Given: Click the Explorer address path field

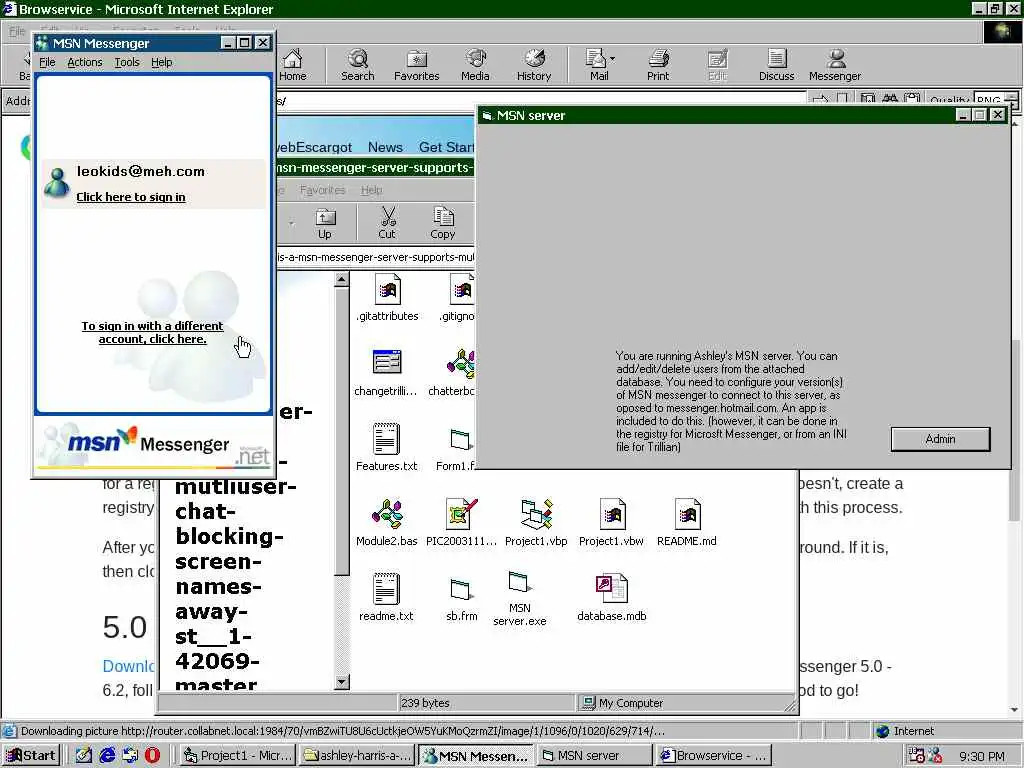Looking at the screenshot, I should [x=376, y=257].
